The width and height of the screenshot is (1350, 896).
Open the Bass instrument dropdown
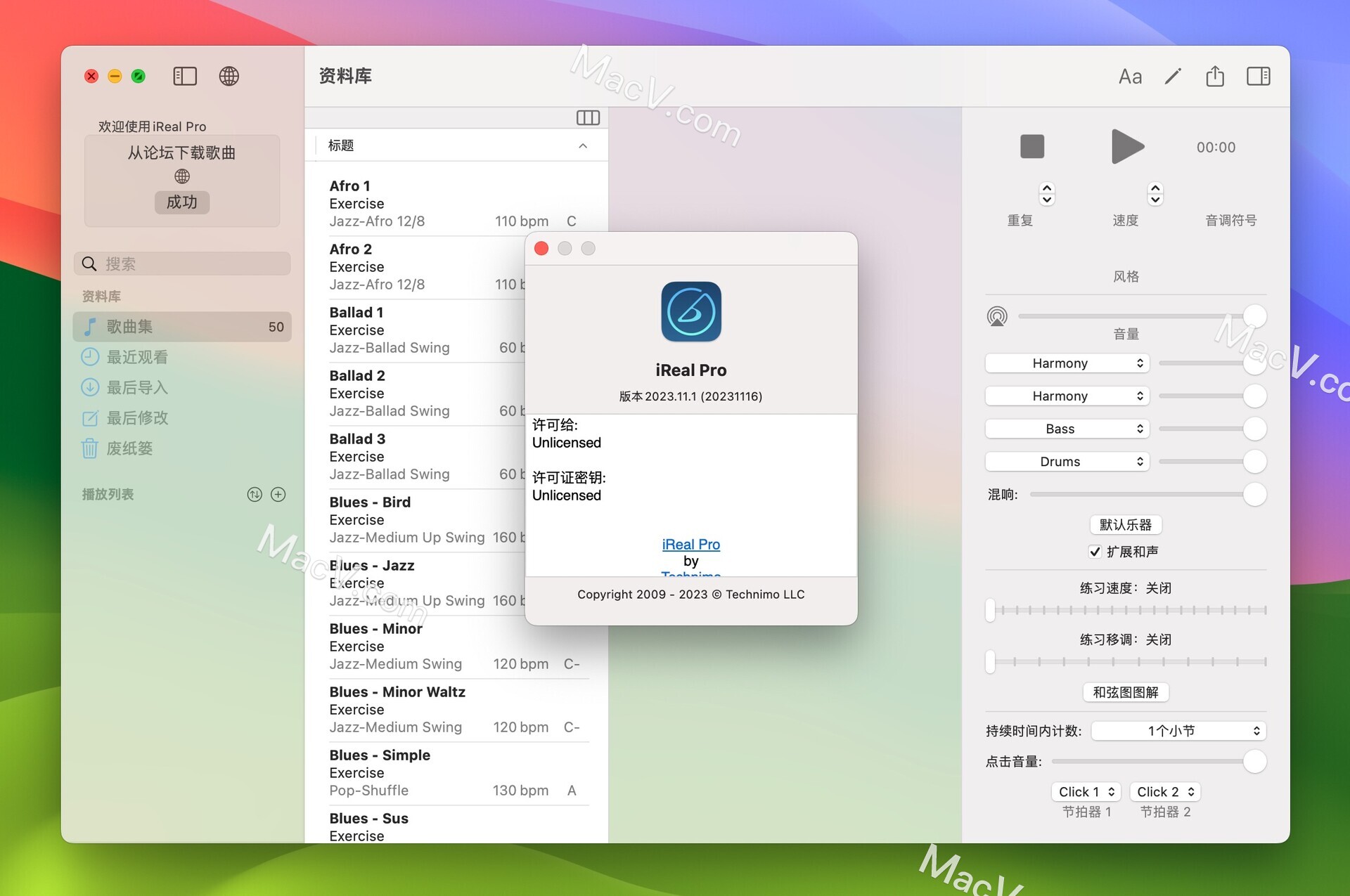(1067, 429)
